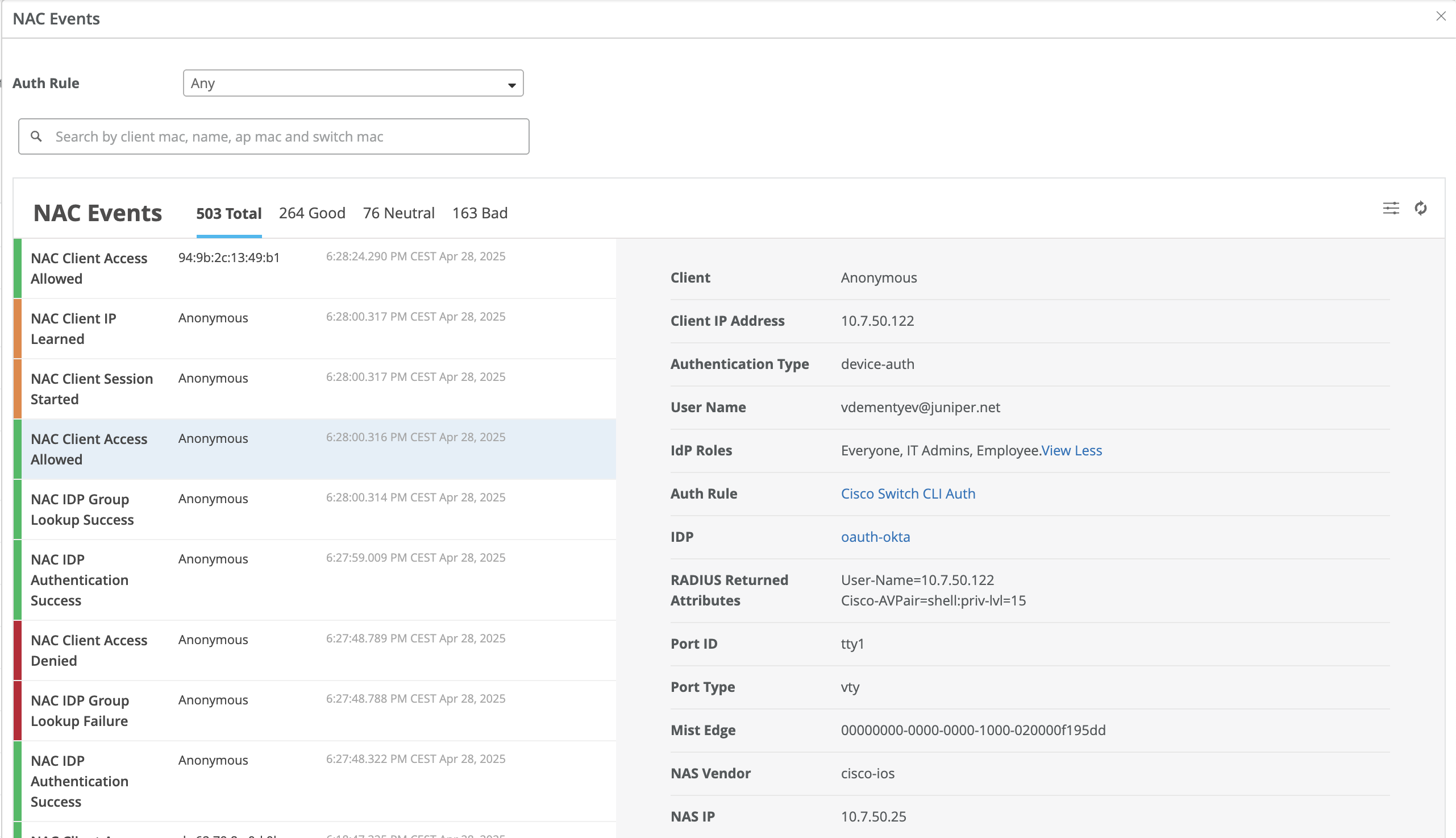Click the search magnifier icon

click(x=36, y=136)
